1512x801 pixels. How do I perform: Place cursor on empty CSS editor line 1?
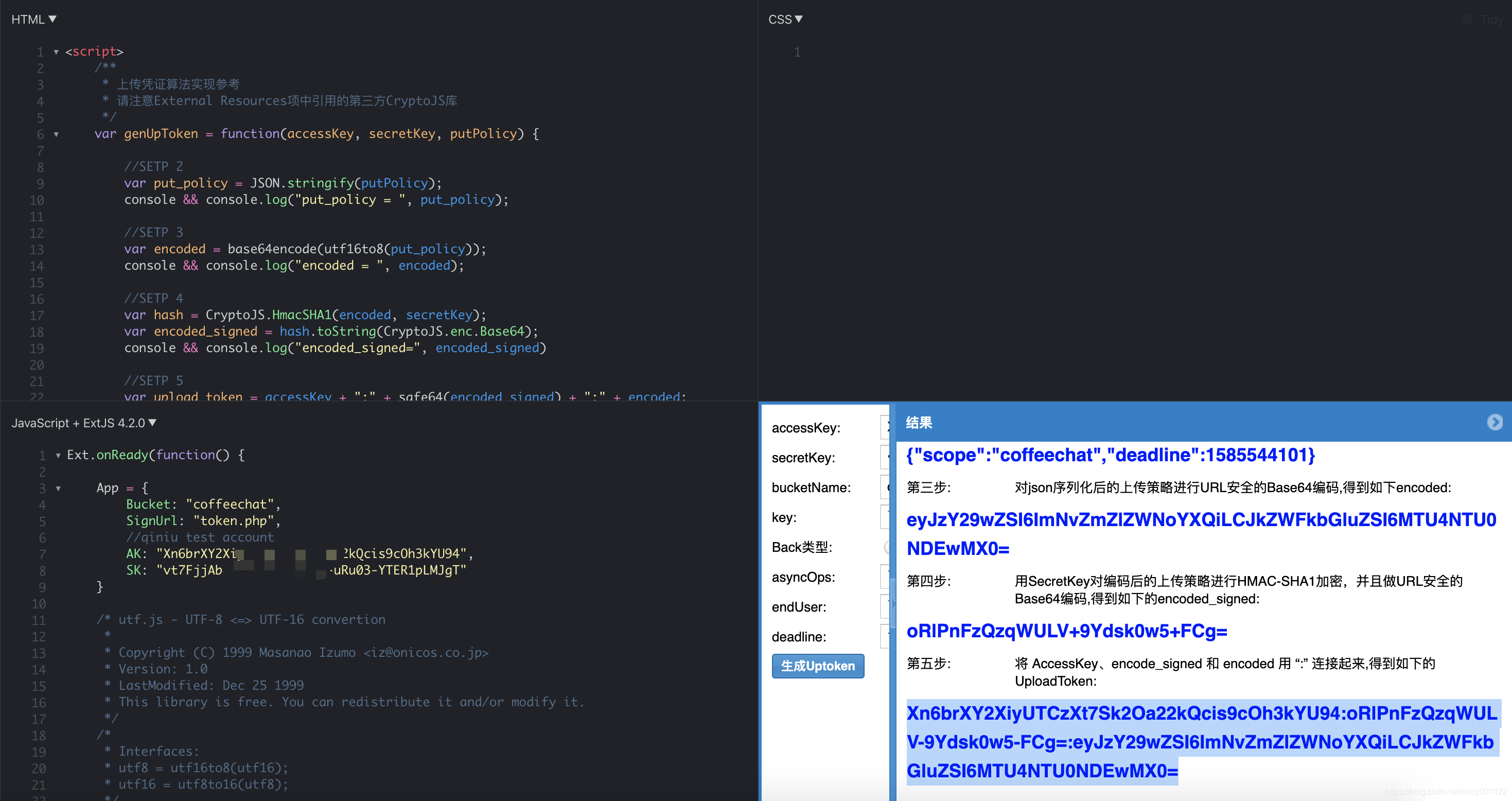(x=1150, y=53)
